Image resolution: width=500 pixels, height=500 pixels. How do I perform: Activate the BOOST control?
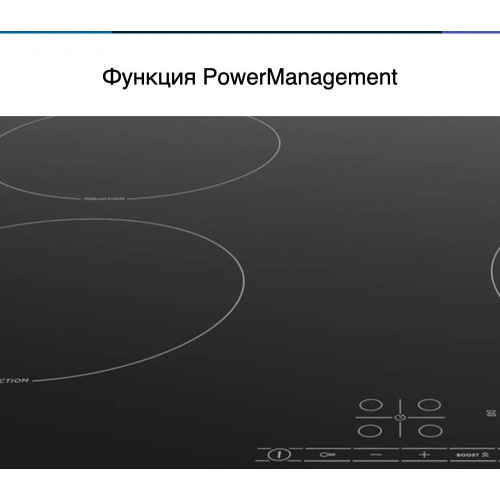pos(472,455)
